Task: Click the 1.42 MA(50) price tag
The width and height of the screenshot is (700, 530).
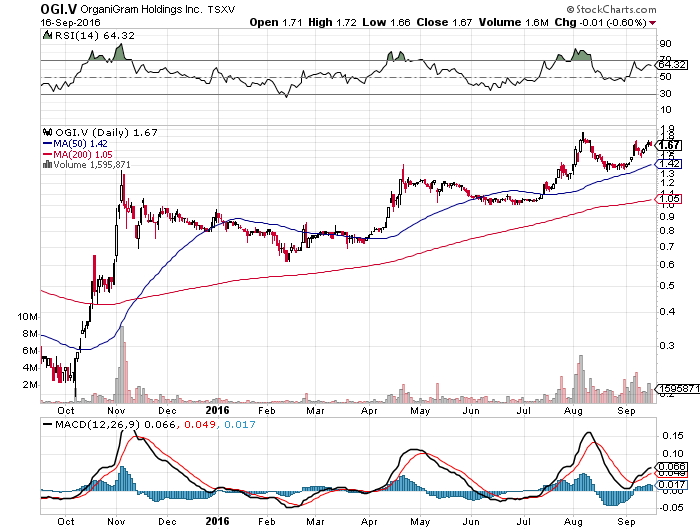Action: pos(669,163)
